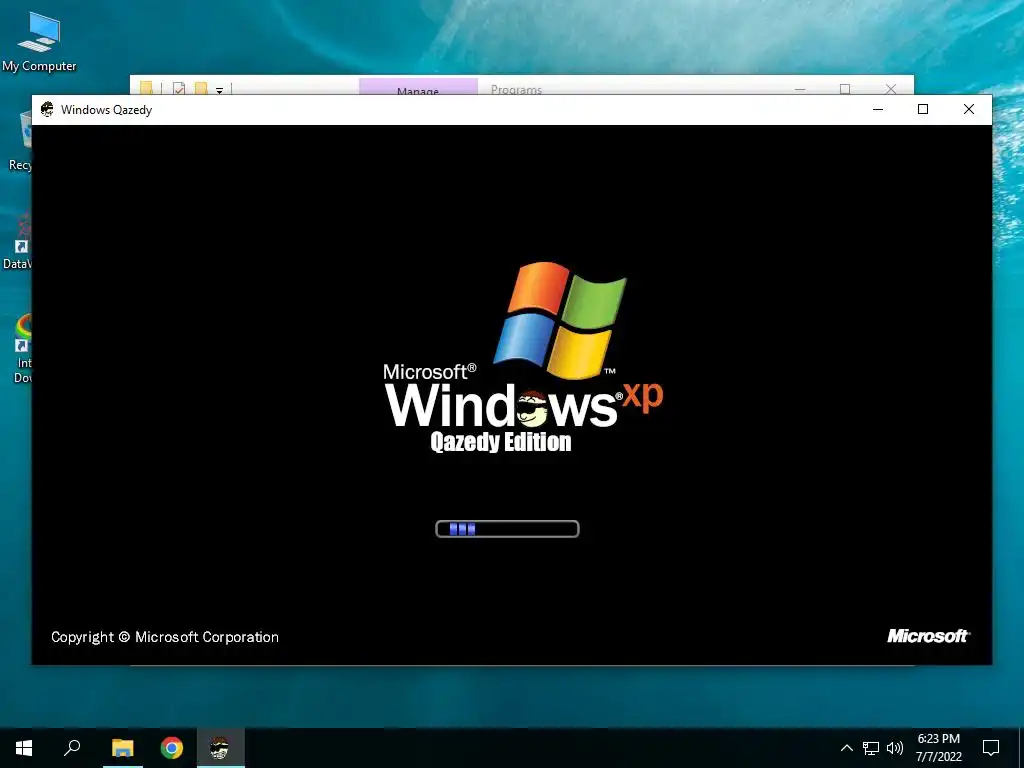Viewport: 1024px width, 768px height.
Task: Click Copyright Microsoft Corporation text
Action: (165, 637)
